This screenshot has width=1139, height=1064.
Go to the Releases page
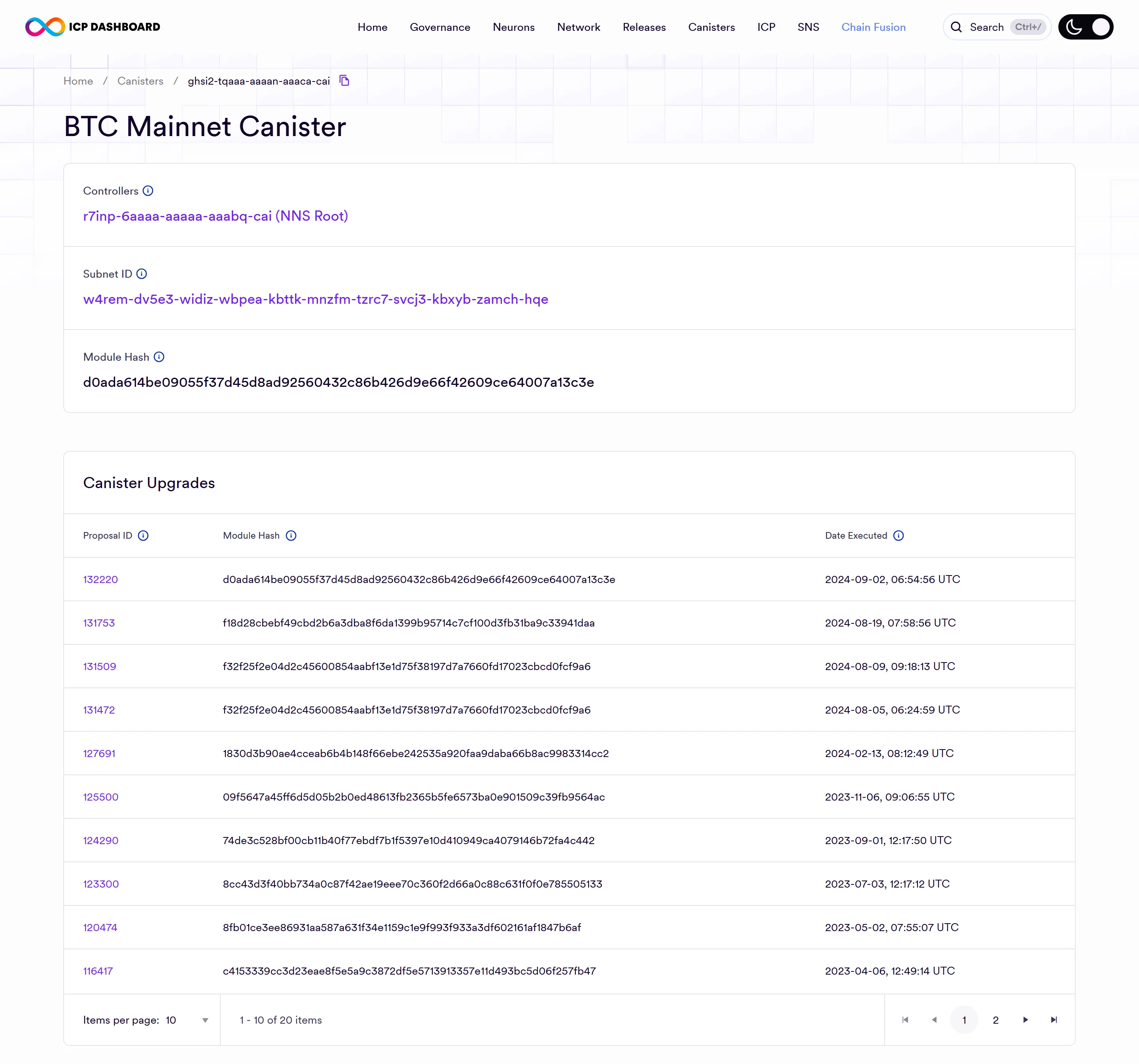pyautogui.click(x=644, y=27)
